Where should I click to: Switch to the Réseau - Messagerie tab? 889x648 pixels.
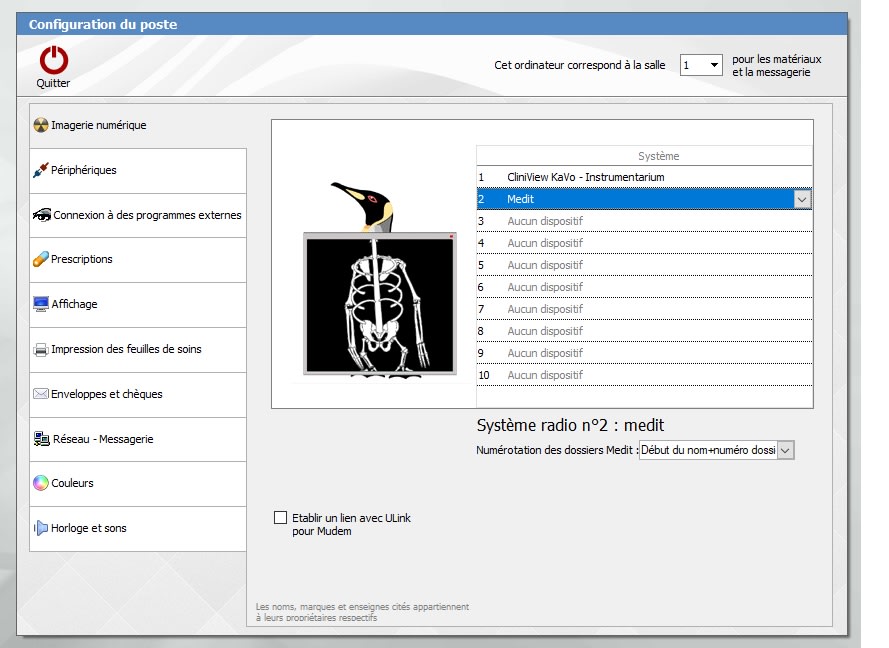[102, 439]
